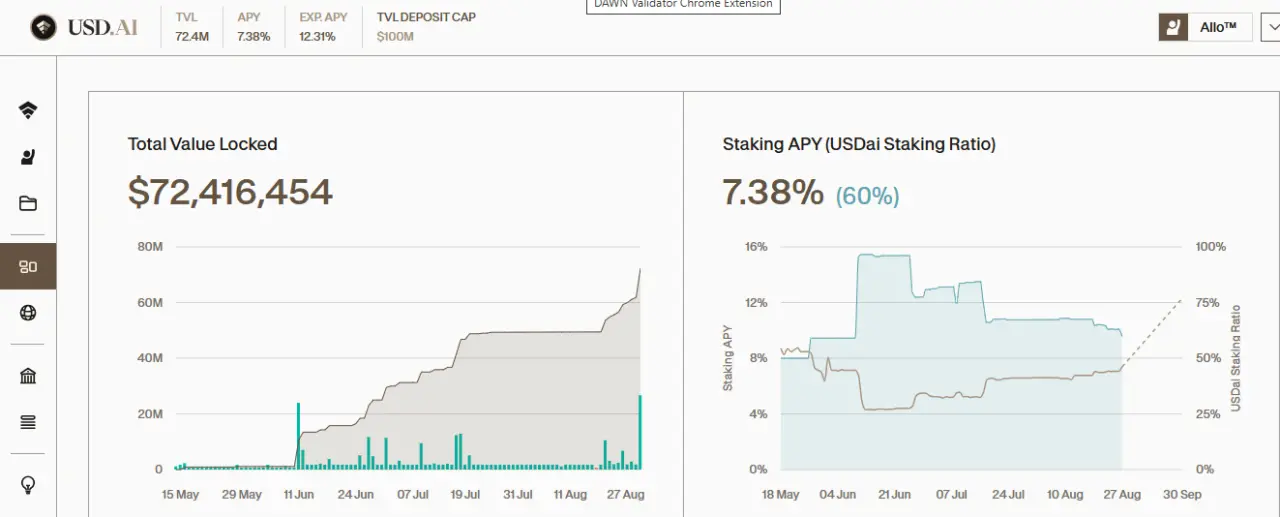1280x517 pixels.
Task: Open the folder icon in the sidebar
Action: click(28, 204)
